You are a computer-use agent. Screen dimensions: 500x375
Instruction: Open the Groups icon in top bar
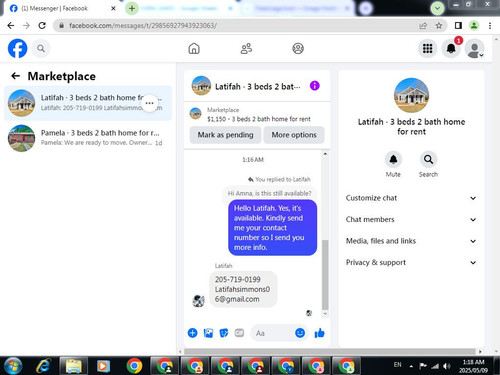[298, 49]
